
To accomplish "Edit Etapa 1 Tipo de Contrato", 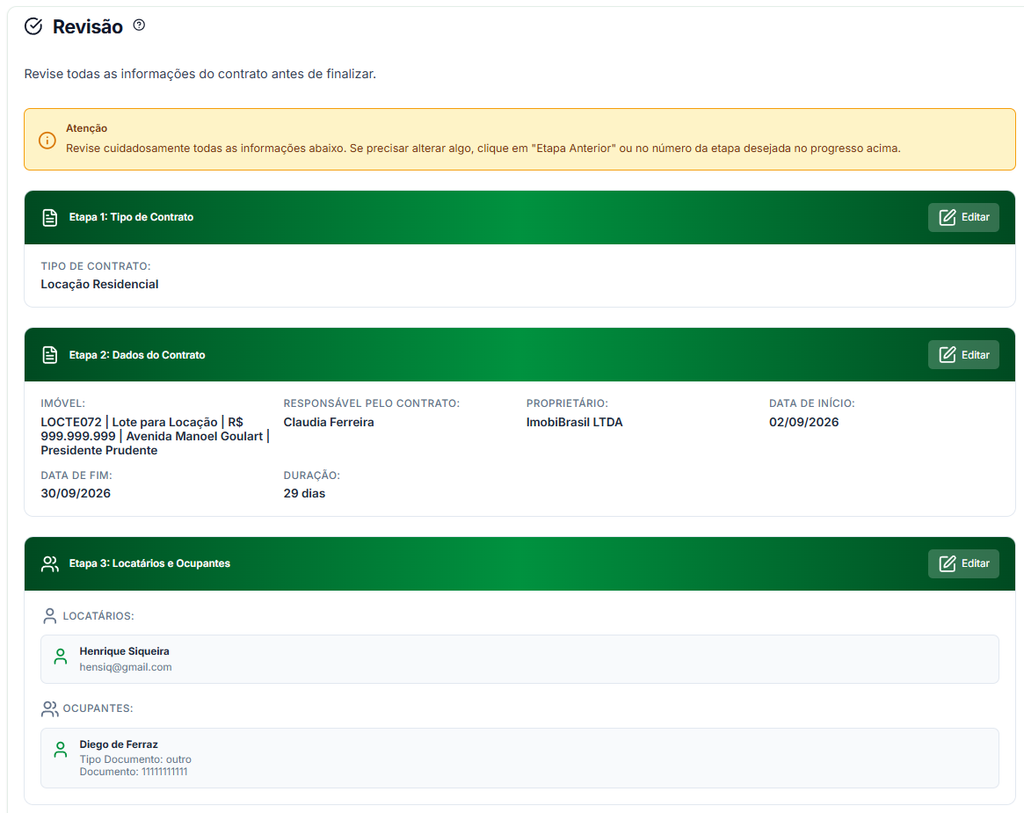I will click(x=963, y=217).
